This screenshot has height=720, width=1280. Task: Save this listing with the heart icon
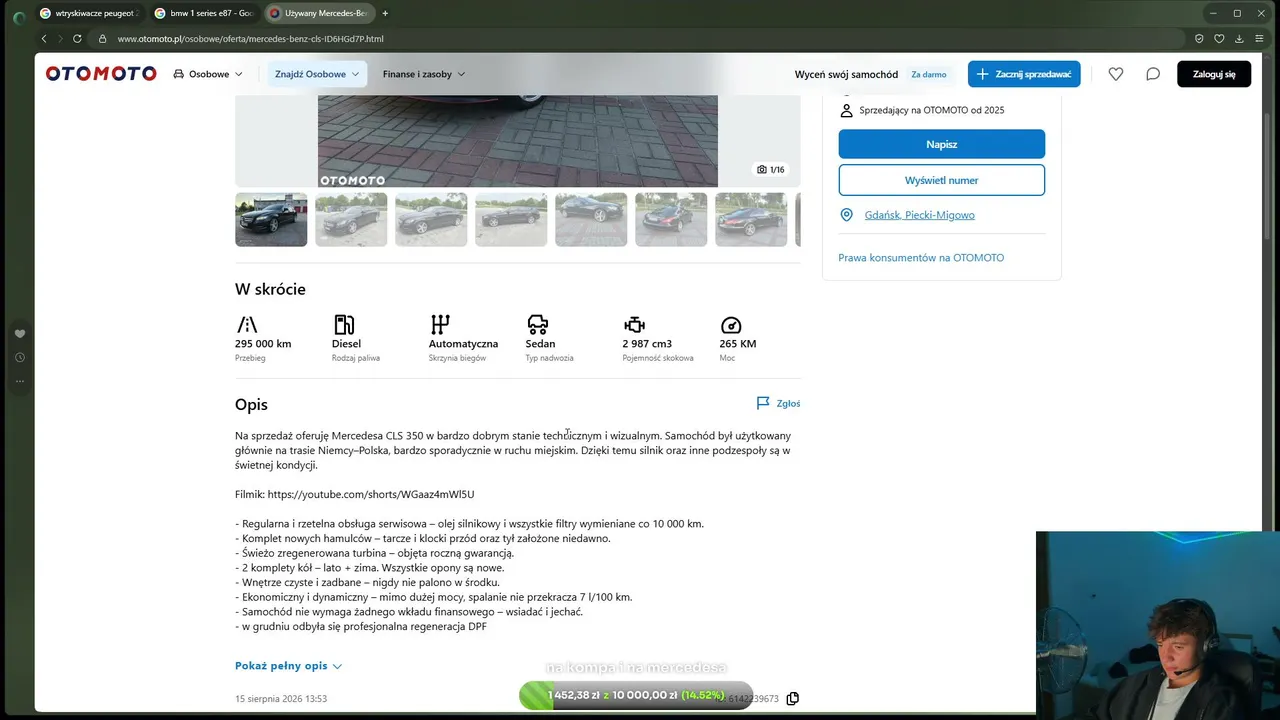click(1116, 74)
